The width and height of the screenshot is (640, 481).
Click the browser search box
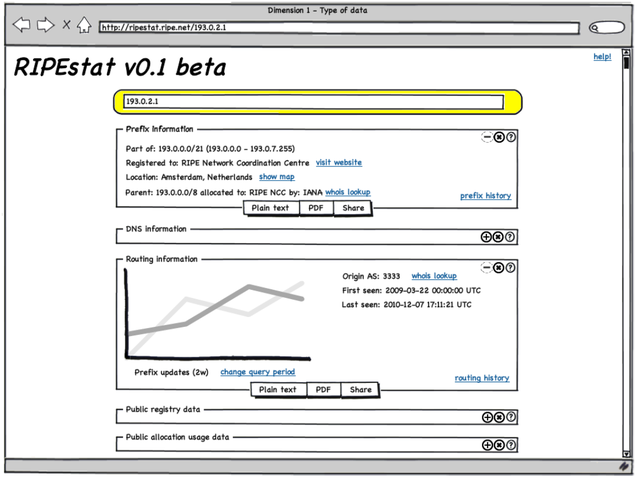point(607,27)
